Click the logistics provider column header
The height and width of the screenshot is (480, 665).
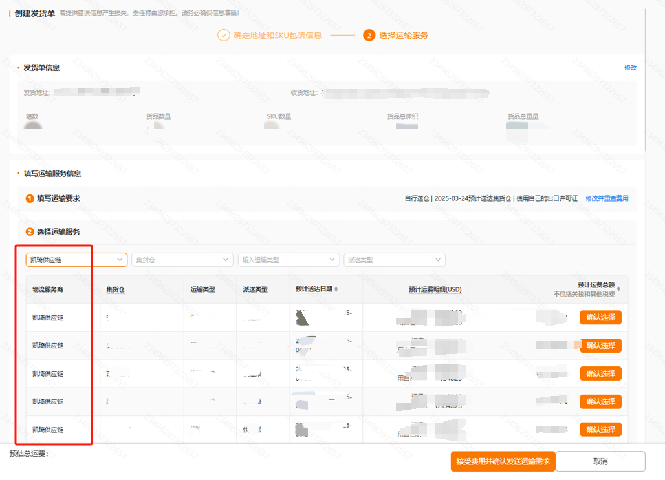tap(48, 290)
